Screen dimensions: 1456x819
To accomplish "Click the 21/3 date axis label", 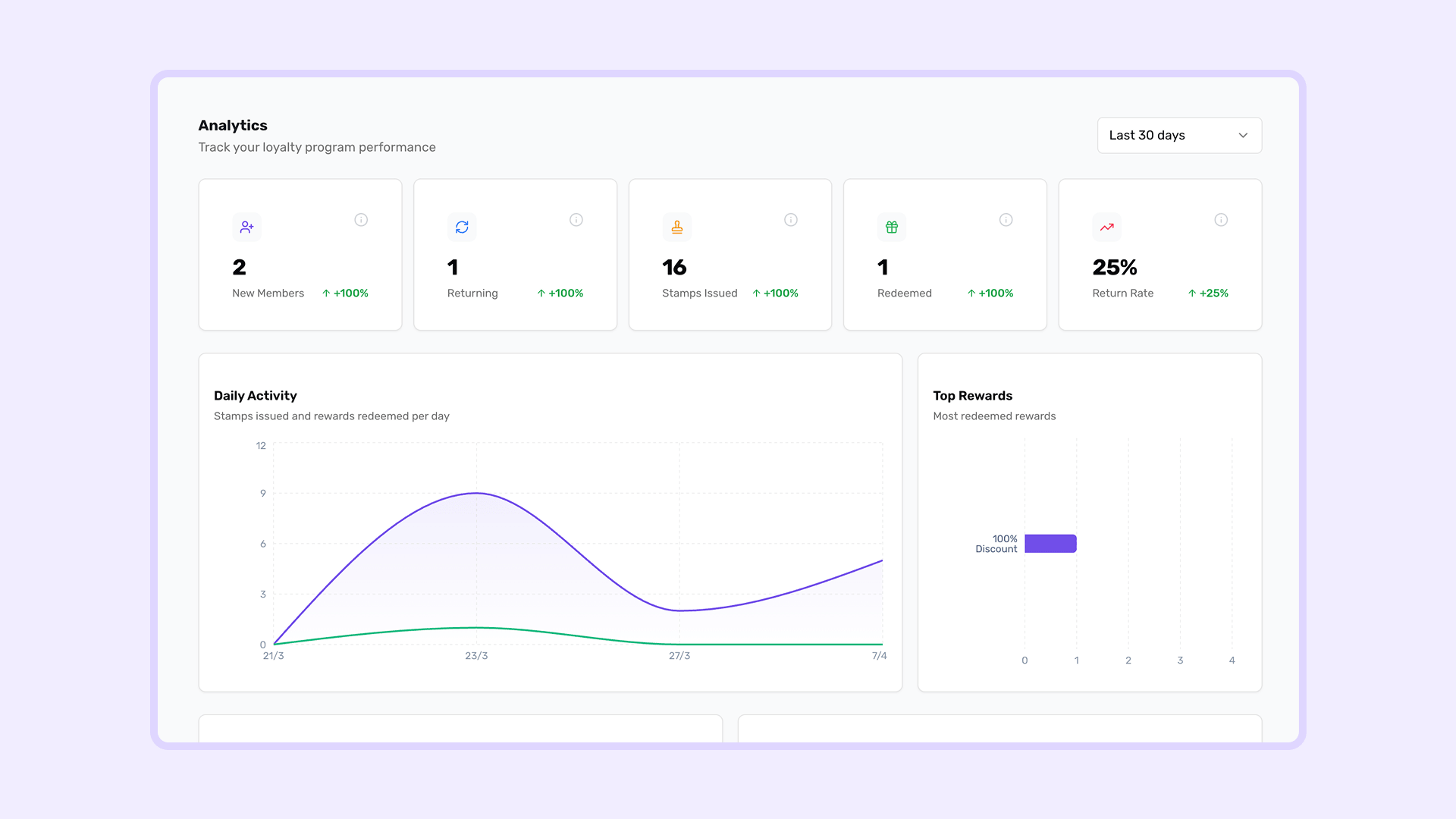I will [x=273, y=656].
